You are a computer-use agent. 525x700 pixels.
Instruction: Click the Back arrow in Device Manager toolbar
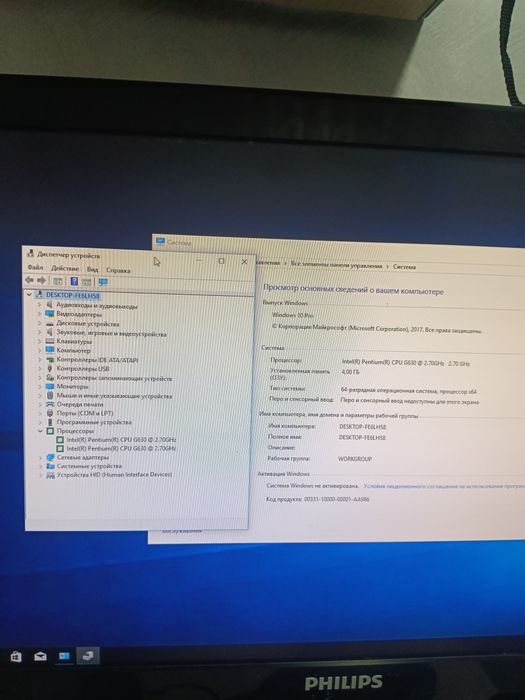pos(29,280)
